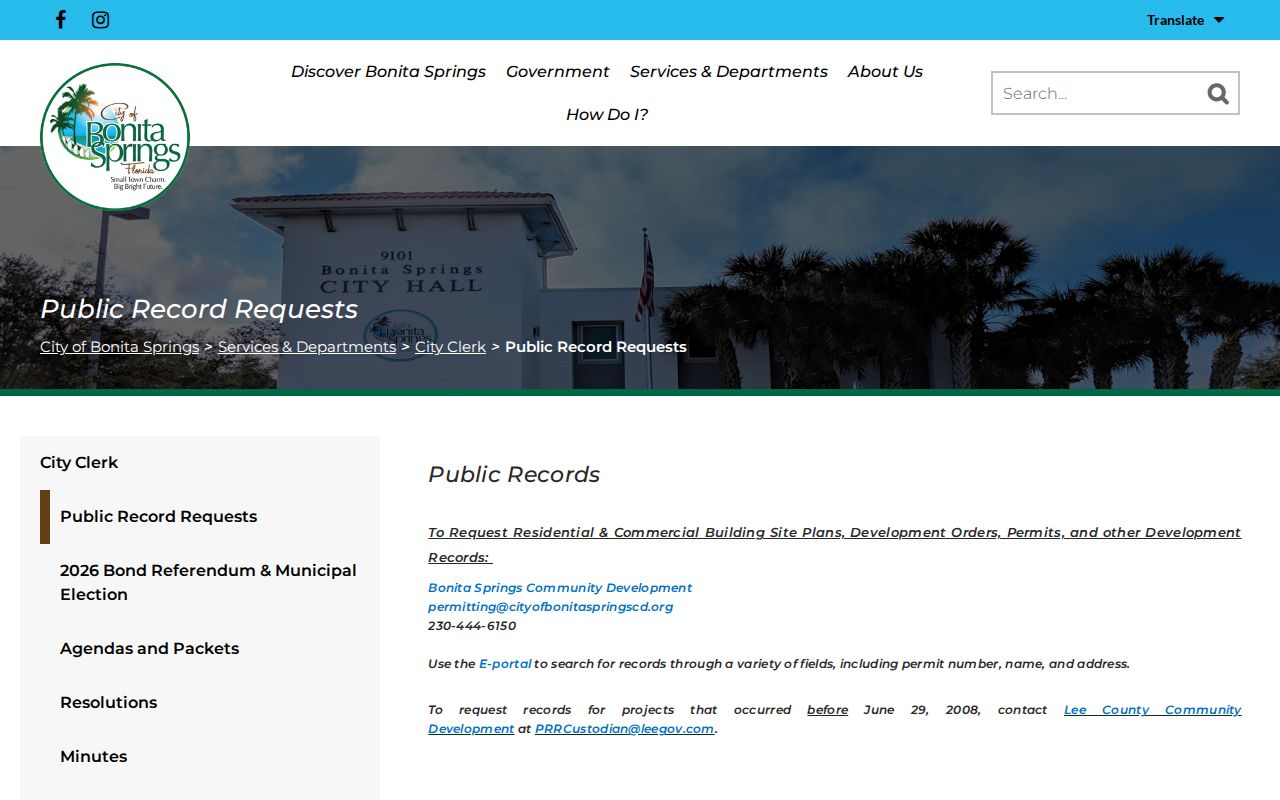Open the Services & Departments menu

pyautogui.click(x=728, y=72)
